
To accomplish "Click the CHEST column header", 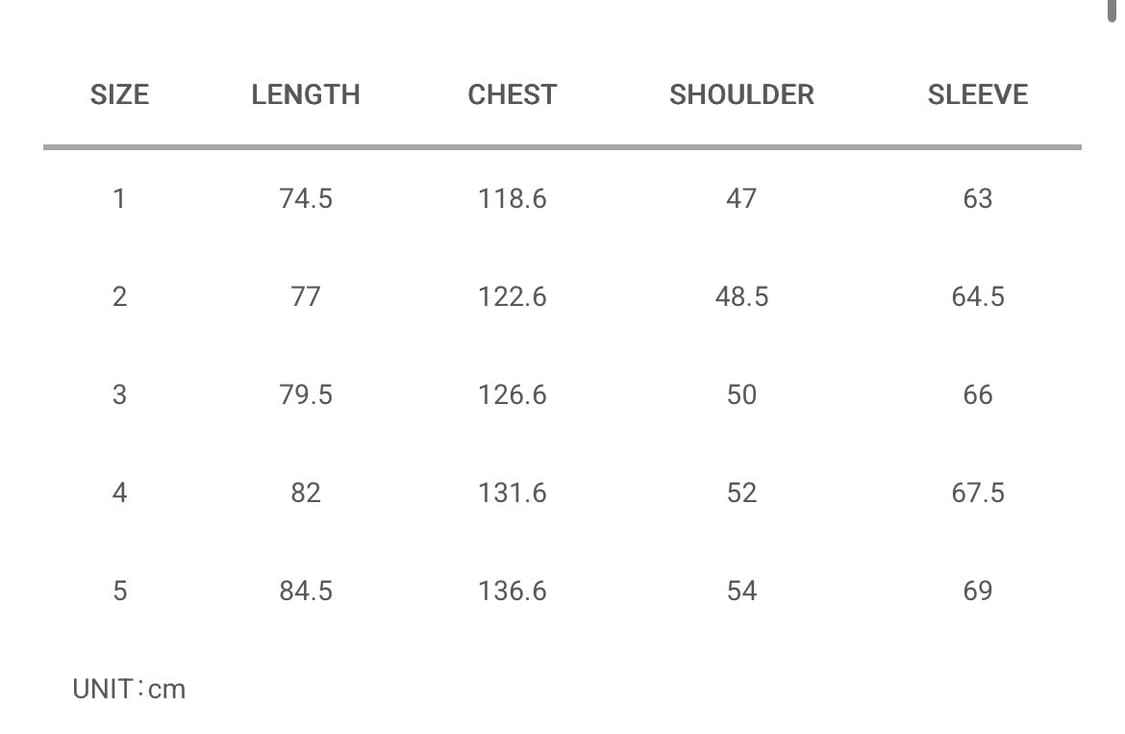I will pos(512,95).
